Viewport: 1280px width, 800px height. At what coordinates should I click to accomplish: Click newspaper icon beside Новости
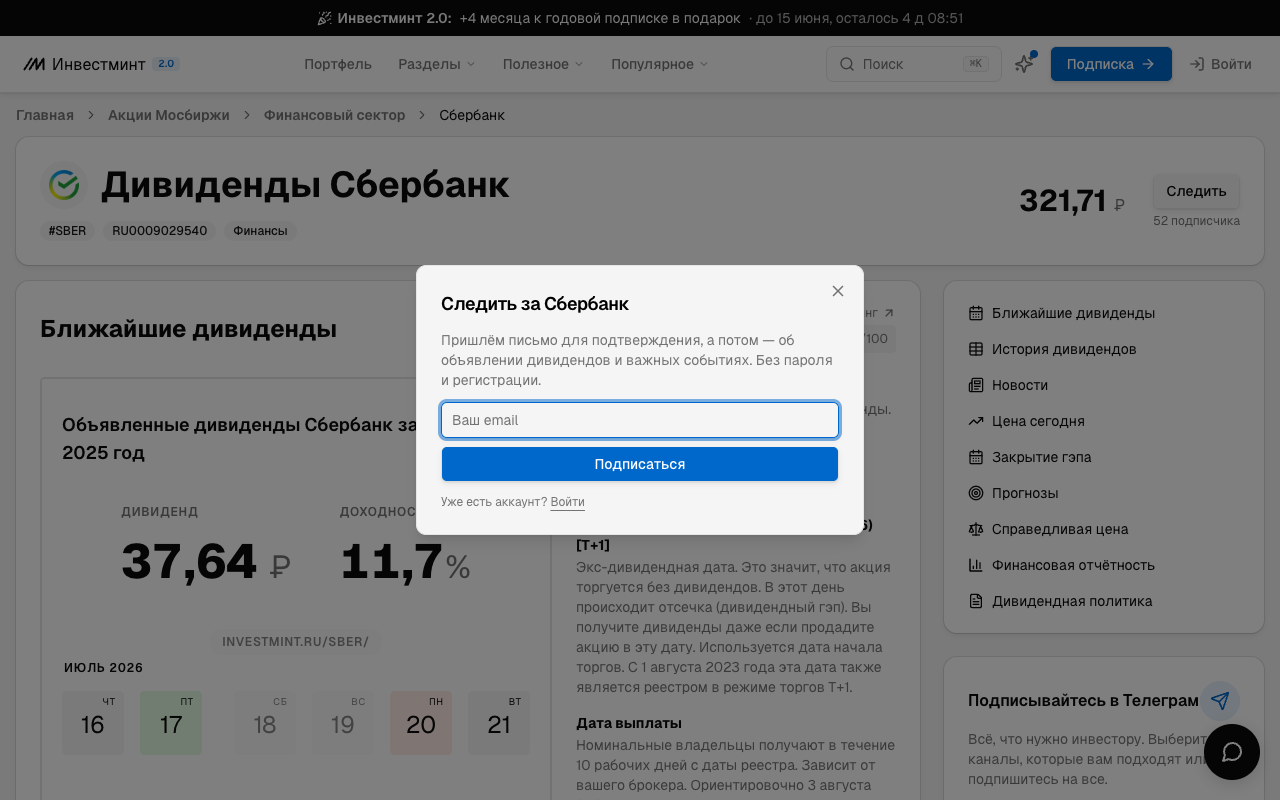pos(976,385)
